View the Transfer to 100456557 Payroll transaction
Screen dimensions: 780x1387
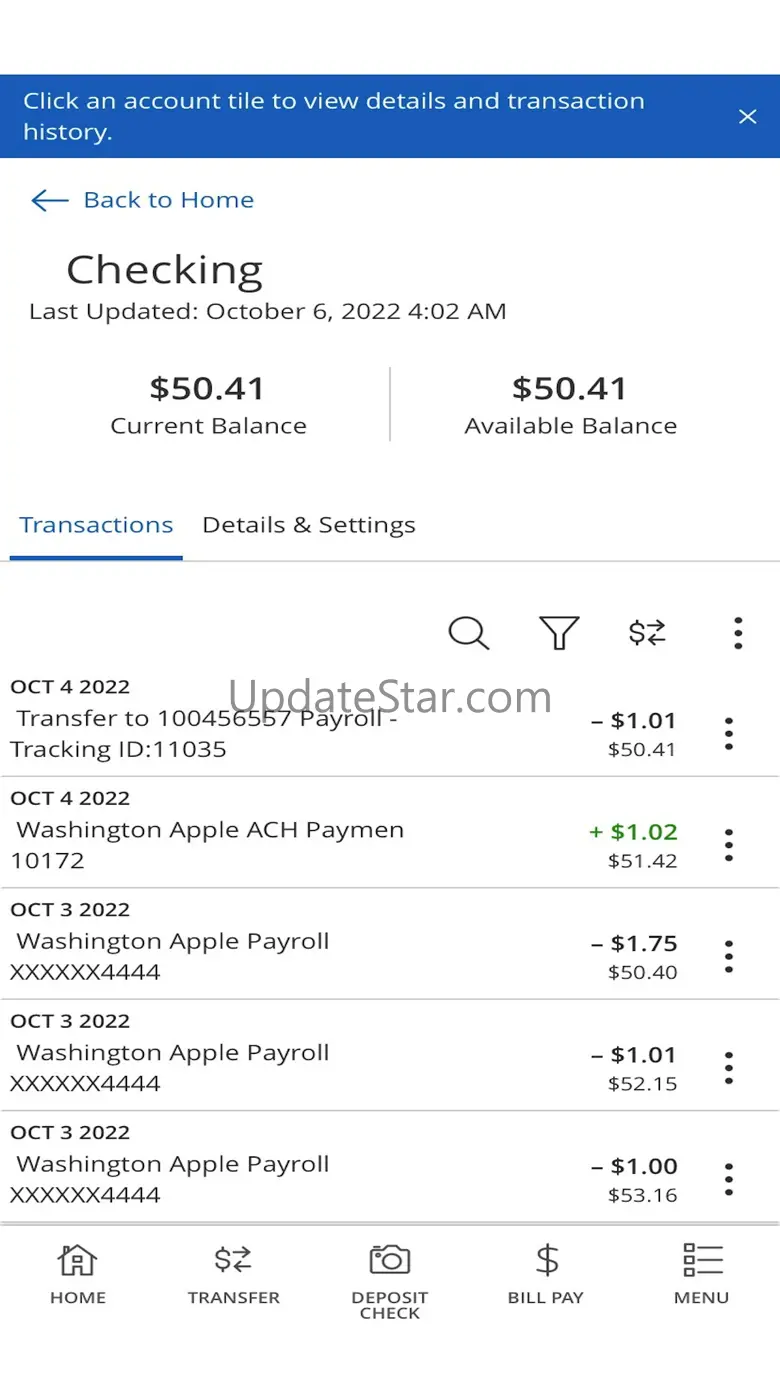click(300, 733)
